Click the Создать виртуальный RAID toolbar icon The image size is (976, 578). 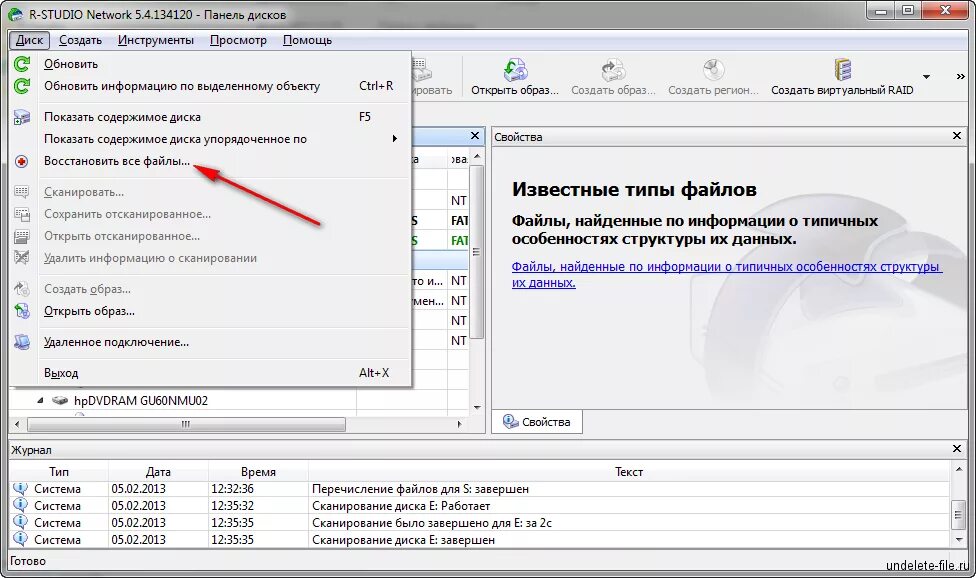[x=842, y=70]
